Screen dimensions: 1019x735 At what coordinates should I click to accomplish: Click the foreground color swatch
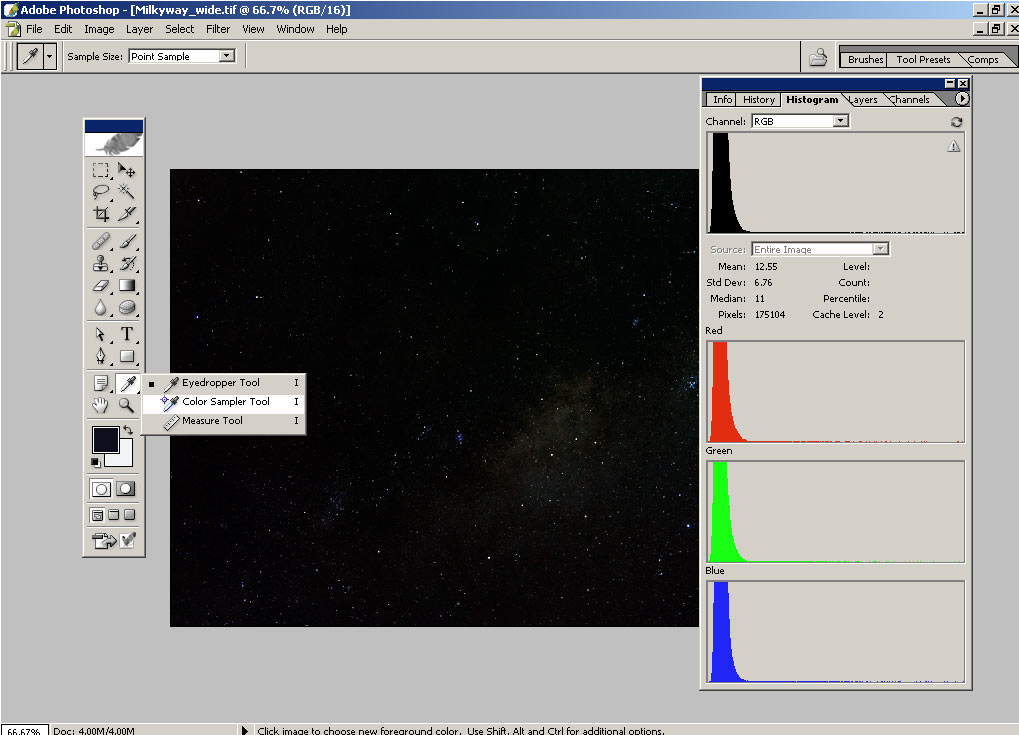pyautogui.click(x=105, y=439)
